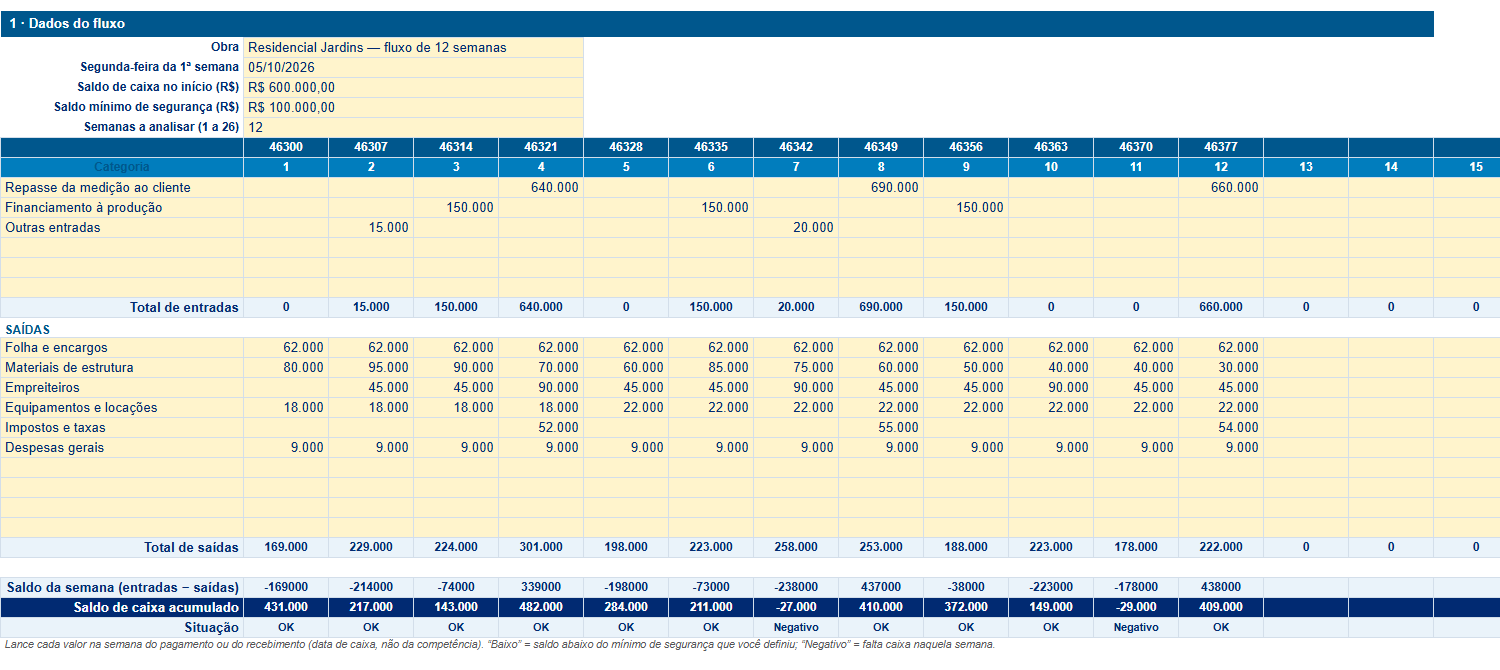Select the "SAÍDAS" section heading
Image resolution: width=1500 pixels, height=670 pixels.
28,329
